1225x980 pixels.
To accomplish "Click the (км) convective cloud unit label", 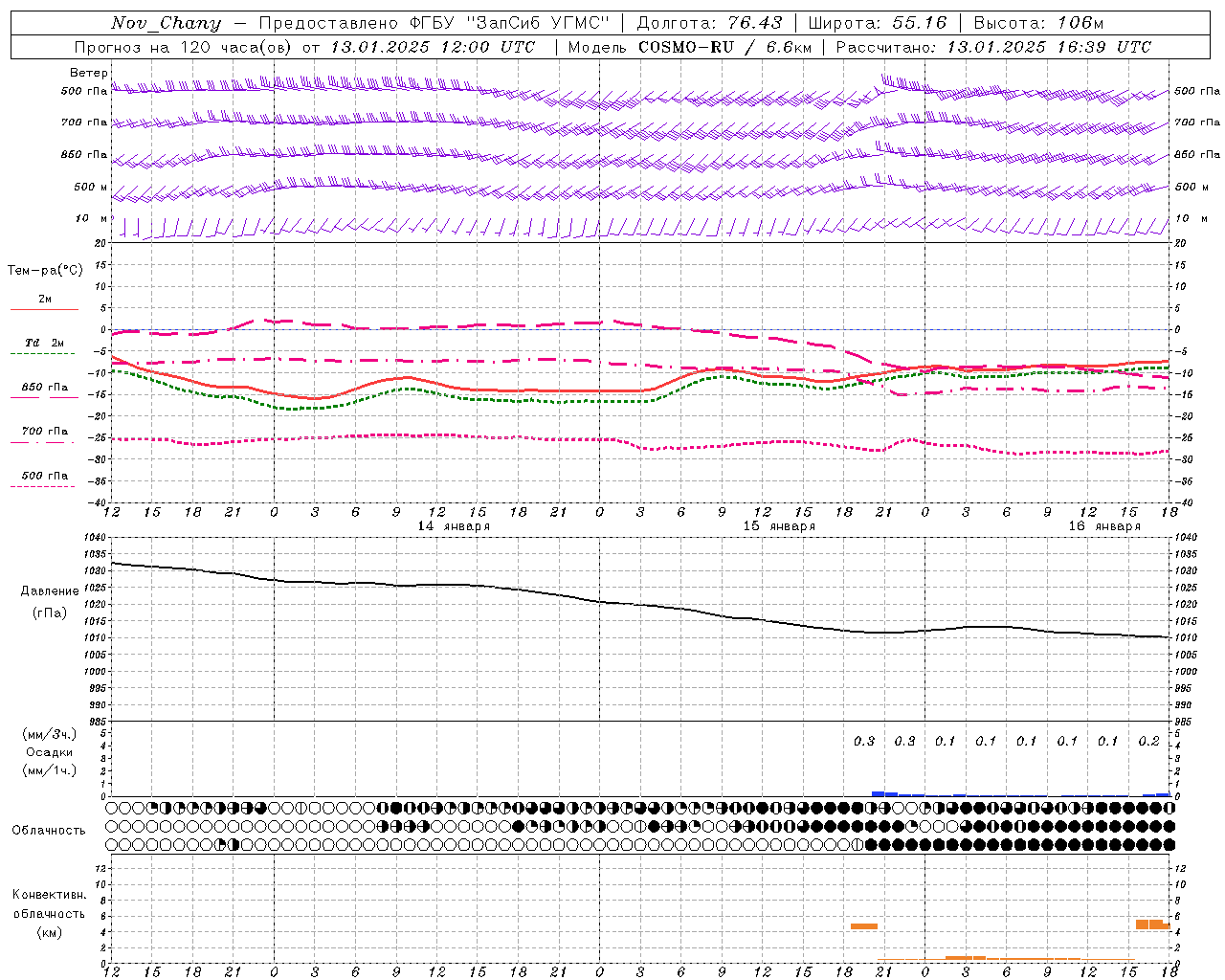I will tap(49, 932).
